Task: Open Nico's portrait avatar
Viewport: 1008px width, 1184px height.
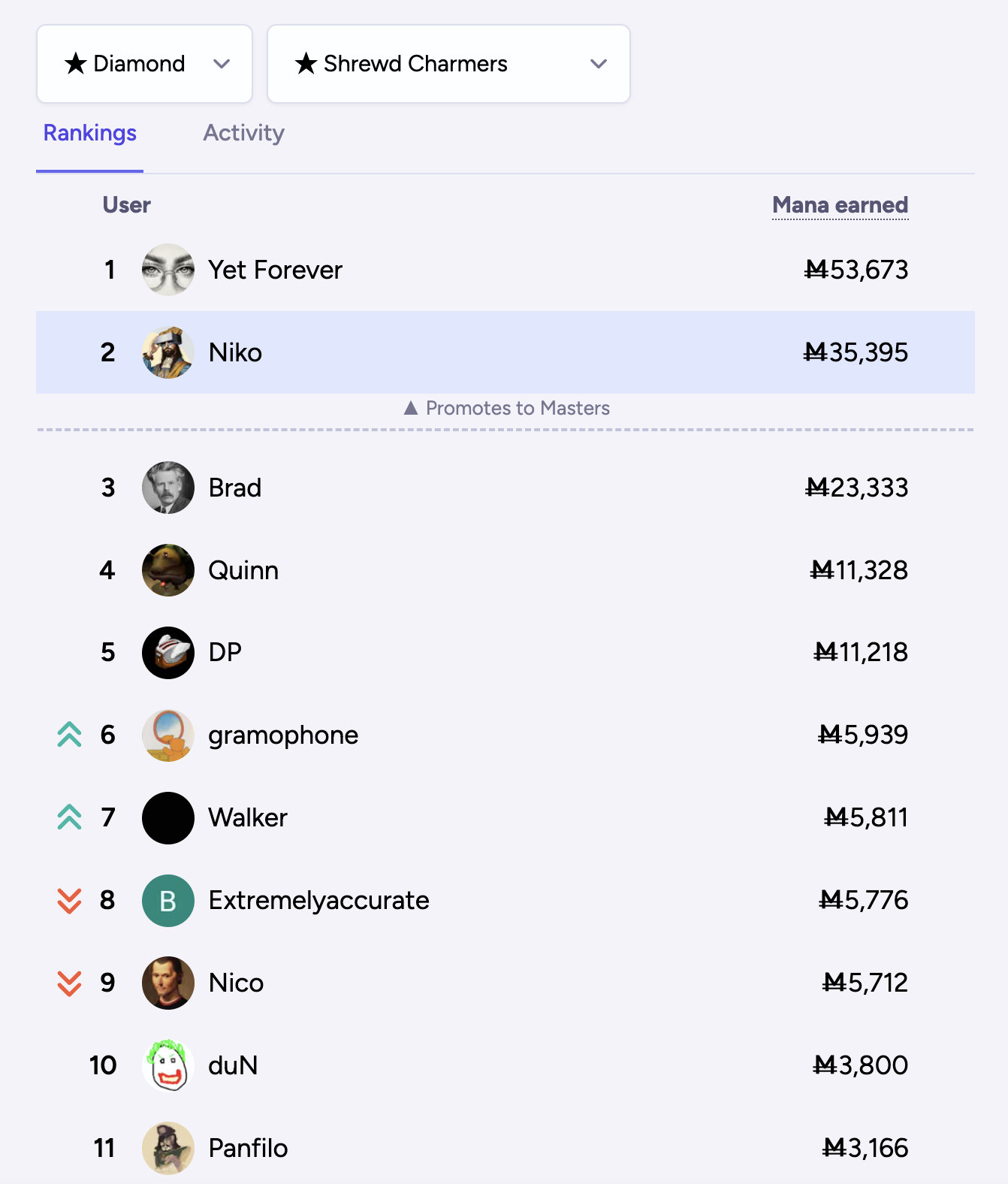Action: pyautogui.click(x=168, y=983)
